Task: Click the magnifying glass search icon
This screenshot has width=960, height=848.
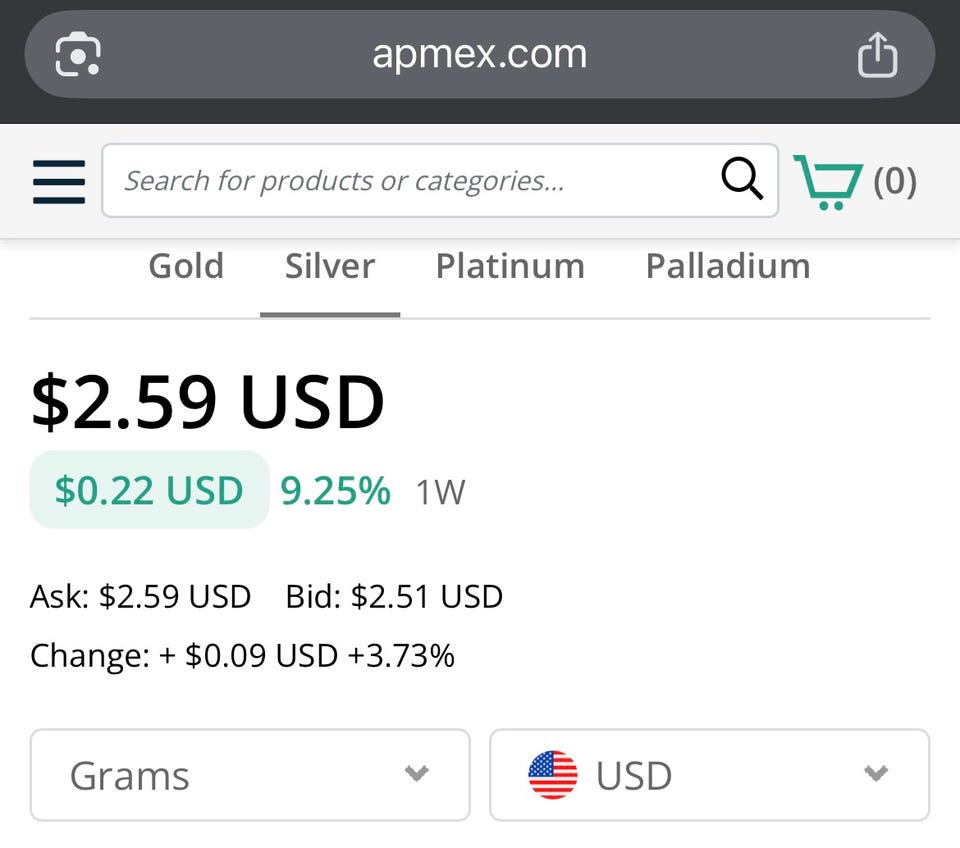Action: click(x=742, y=180)
